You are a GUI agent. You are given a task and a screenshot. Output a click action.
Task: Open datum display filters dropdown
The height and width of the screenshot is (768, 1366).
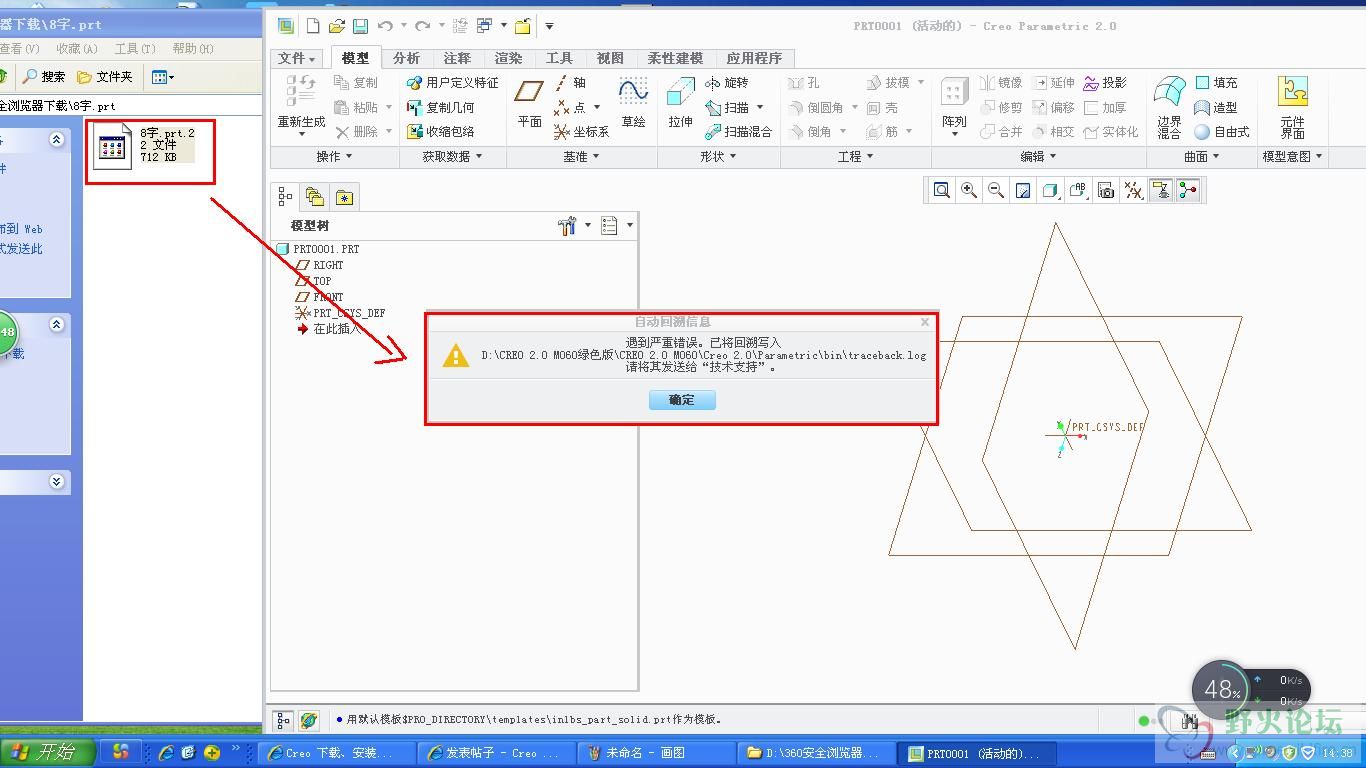pos(1133,190)
